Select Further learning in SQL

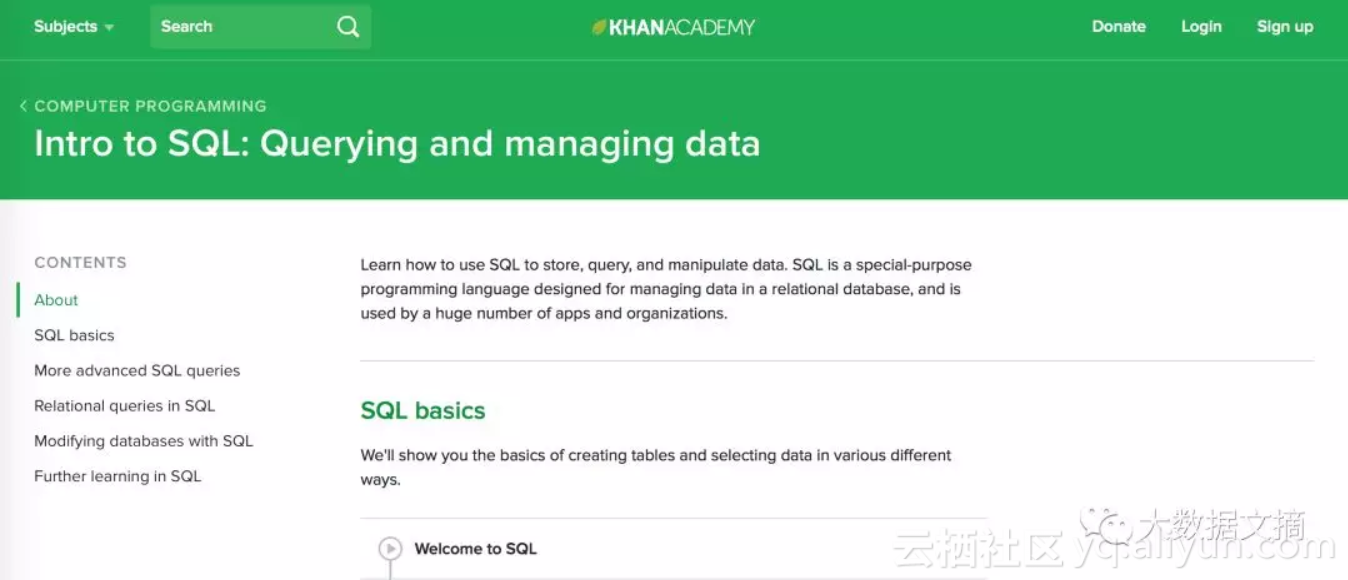pyautogui.click(x=117, y=476)
